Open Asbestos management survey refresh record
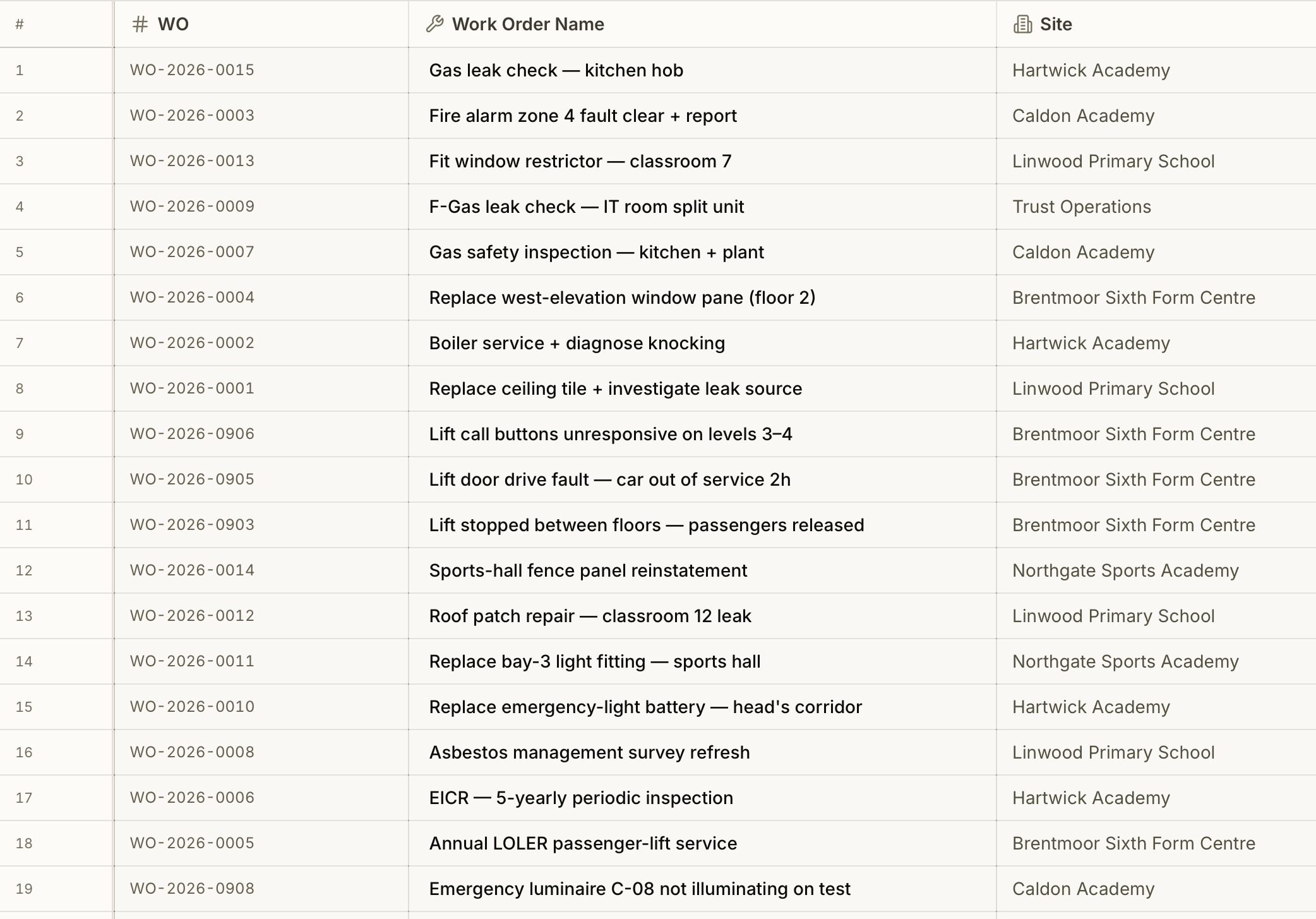This screenshot has height=919, width=1316. [589, 752]
